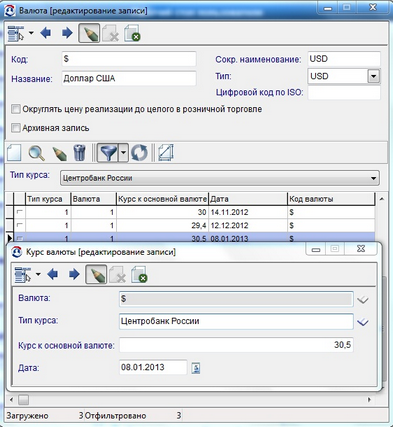Image resolution: width=393 pixels, height=427 pixels.
Task: Tick the row checkbox for 12.12.2012
Action: [x=20, y=225]
